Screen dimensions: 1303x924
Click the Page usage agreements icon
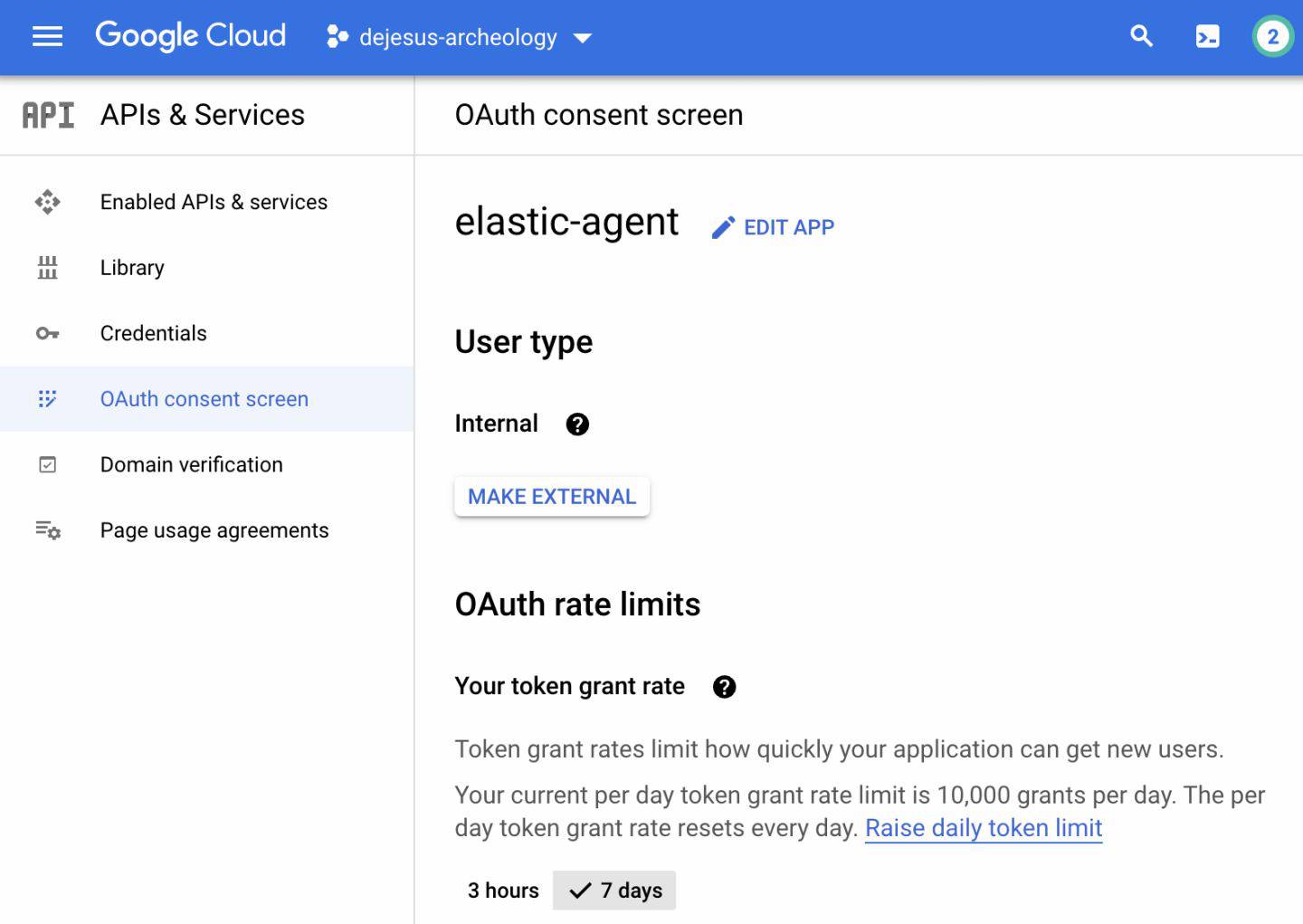click(x=47, y=530)
